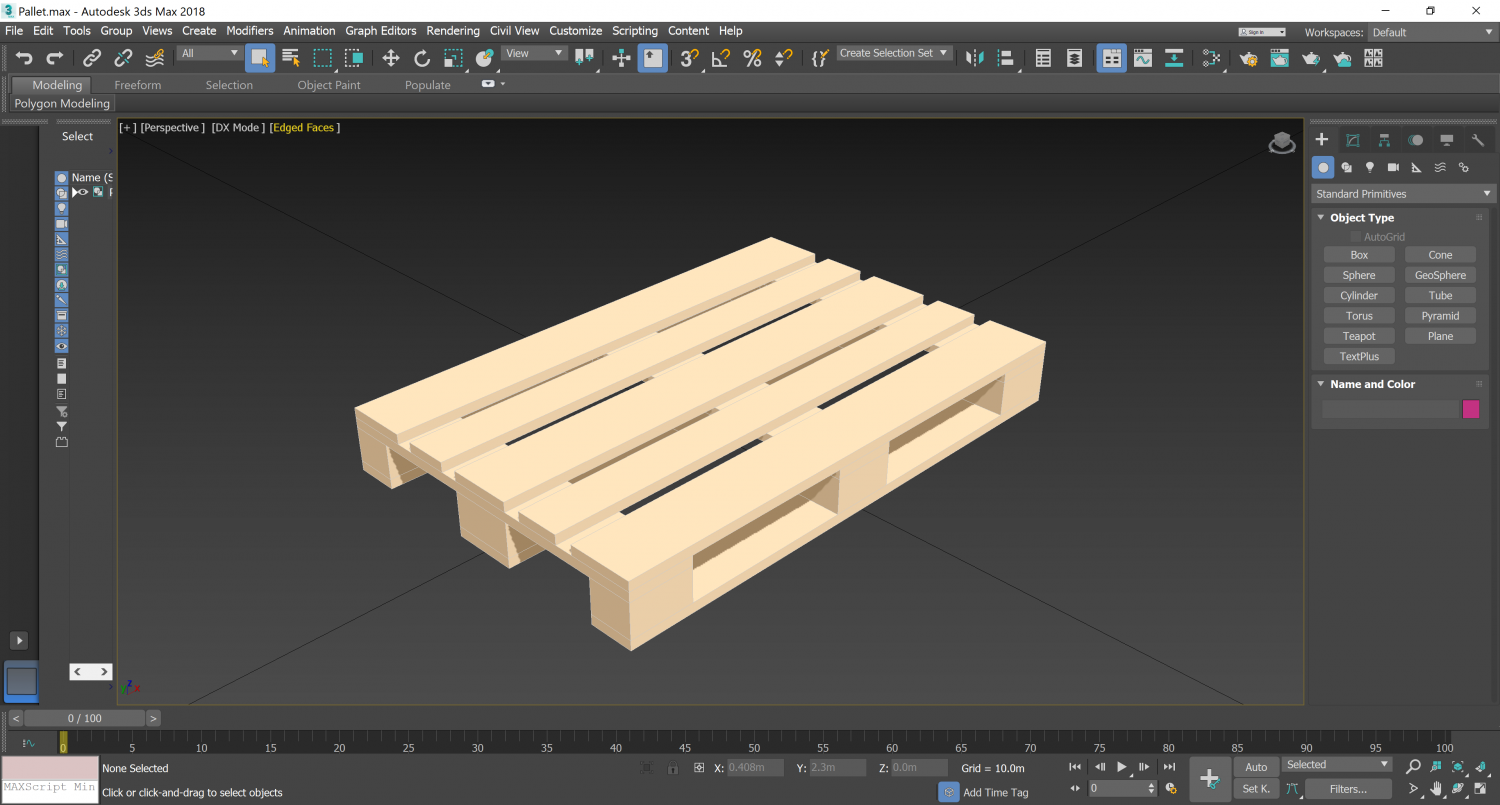
Task: Click the Zoom Extents Selected icon
Action: pos(1457,768)
